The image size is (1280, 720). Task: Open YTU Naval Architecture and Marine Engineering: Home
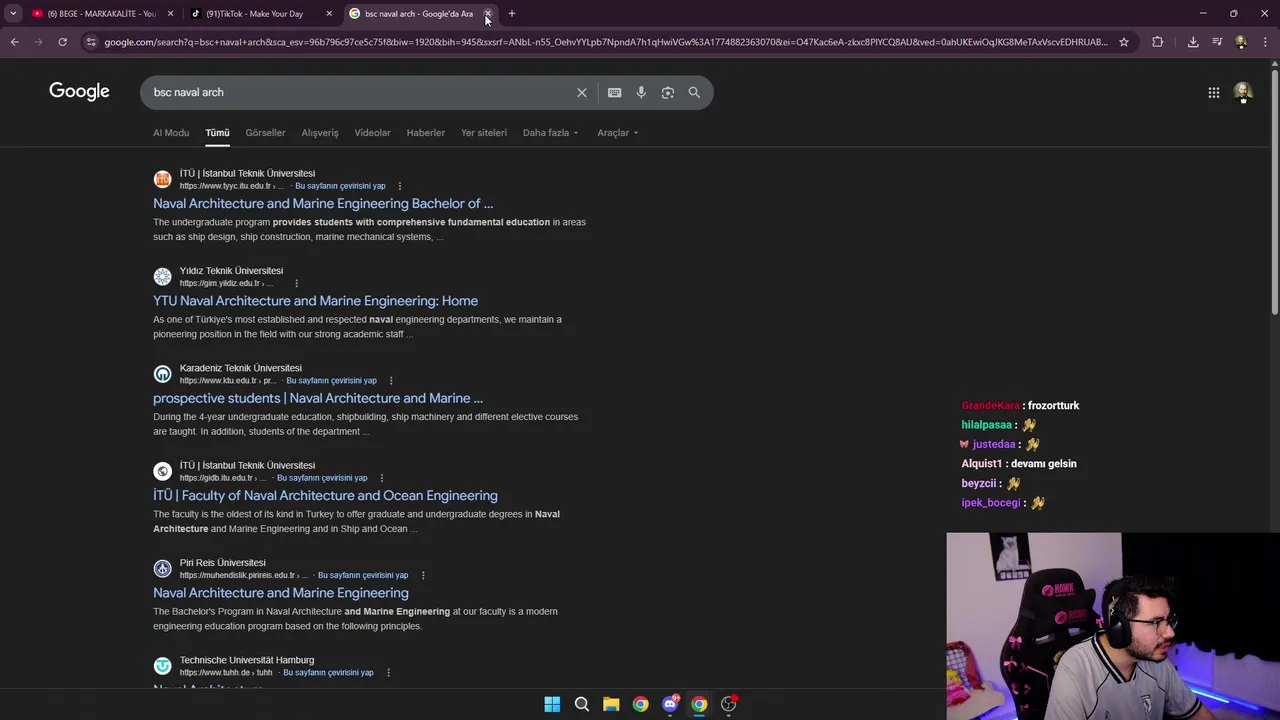pyautogui.click(x=315, y=301)
